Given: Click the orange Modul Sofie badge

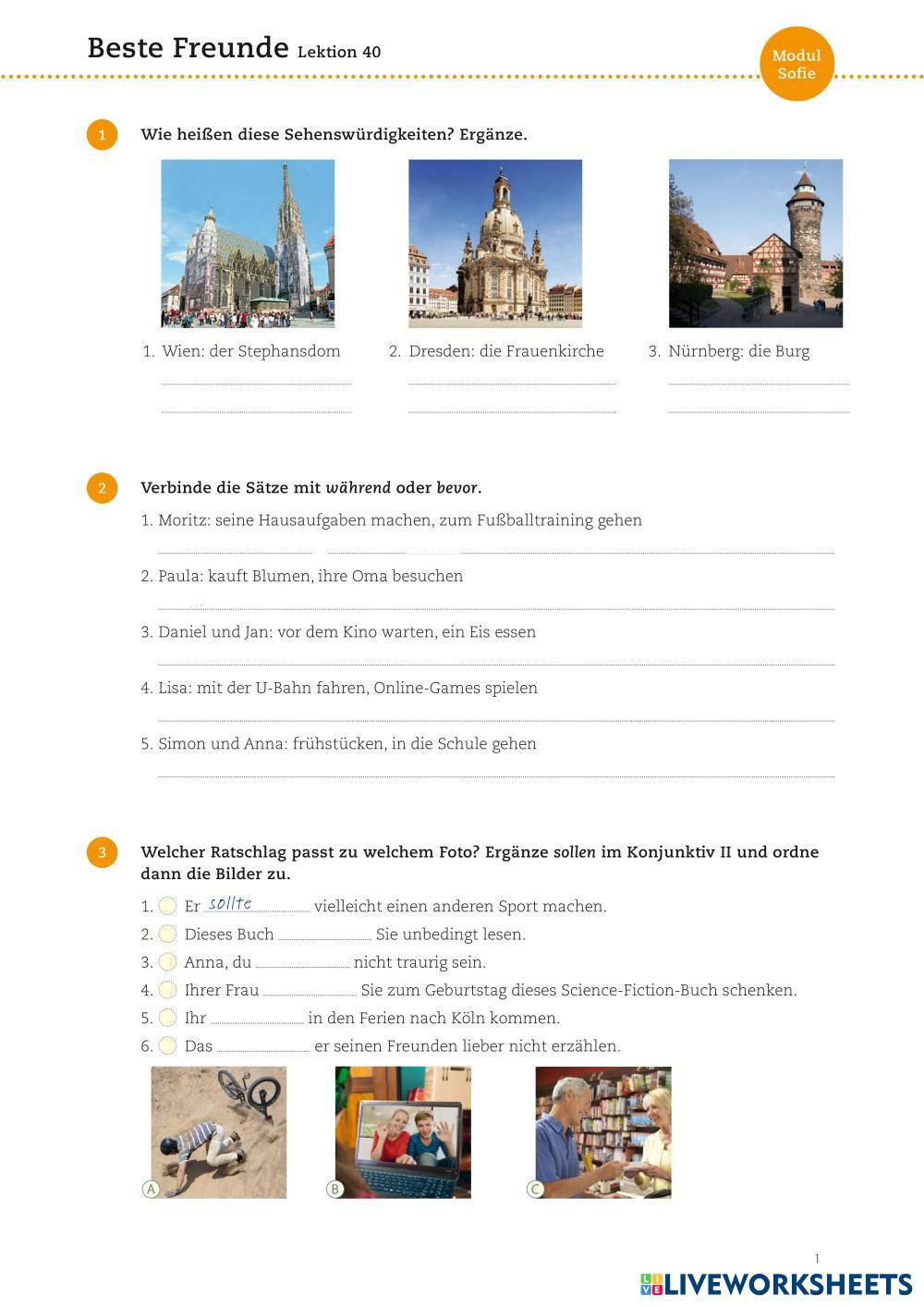Looking at the screenshot, I should pos(796,64).
